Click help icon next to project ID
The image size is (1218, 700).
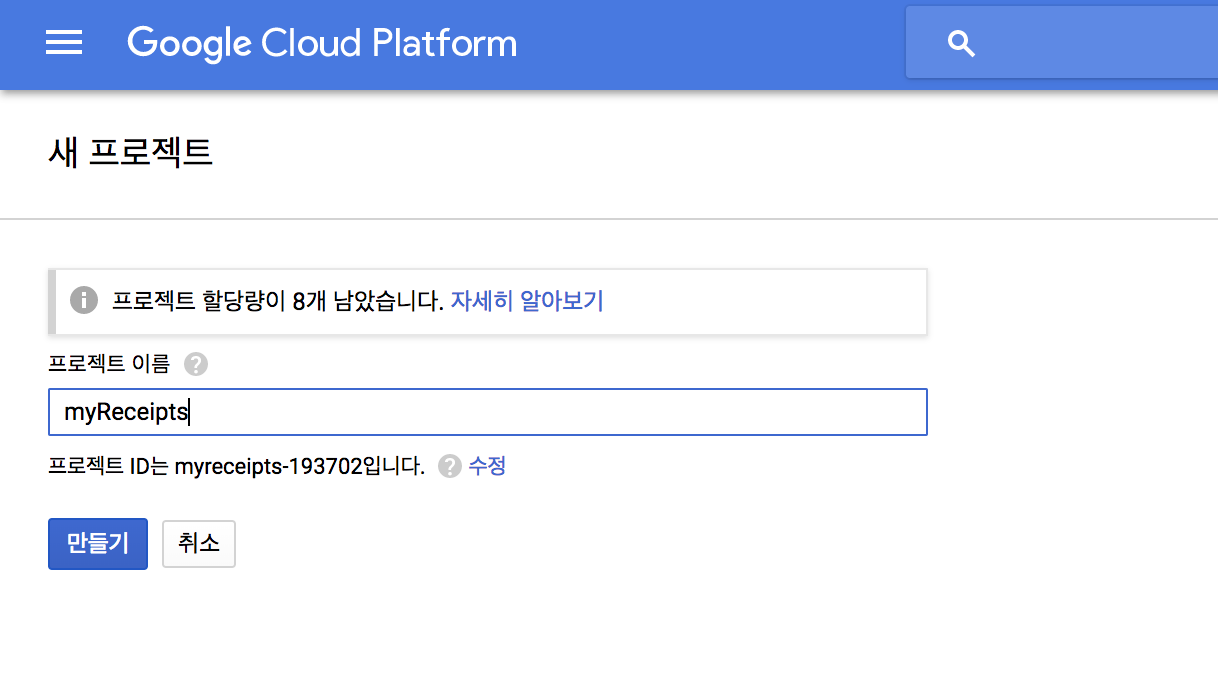click(x=450, y=466)
